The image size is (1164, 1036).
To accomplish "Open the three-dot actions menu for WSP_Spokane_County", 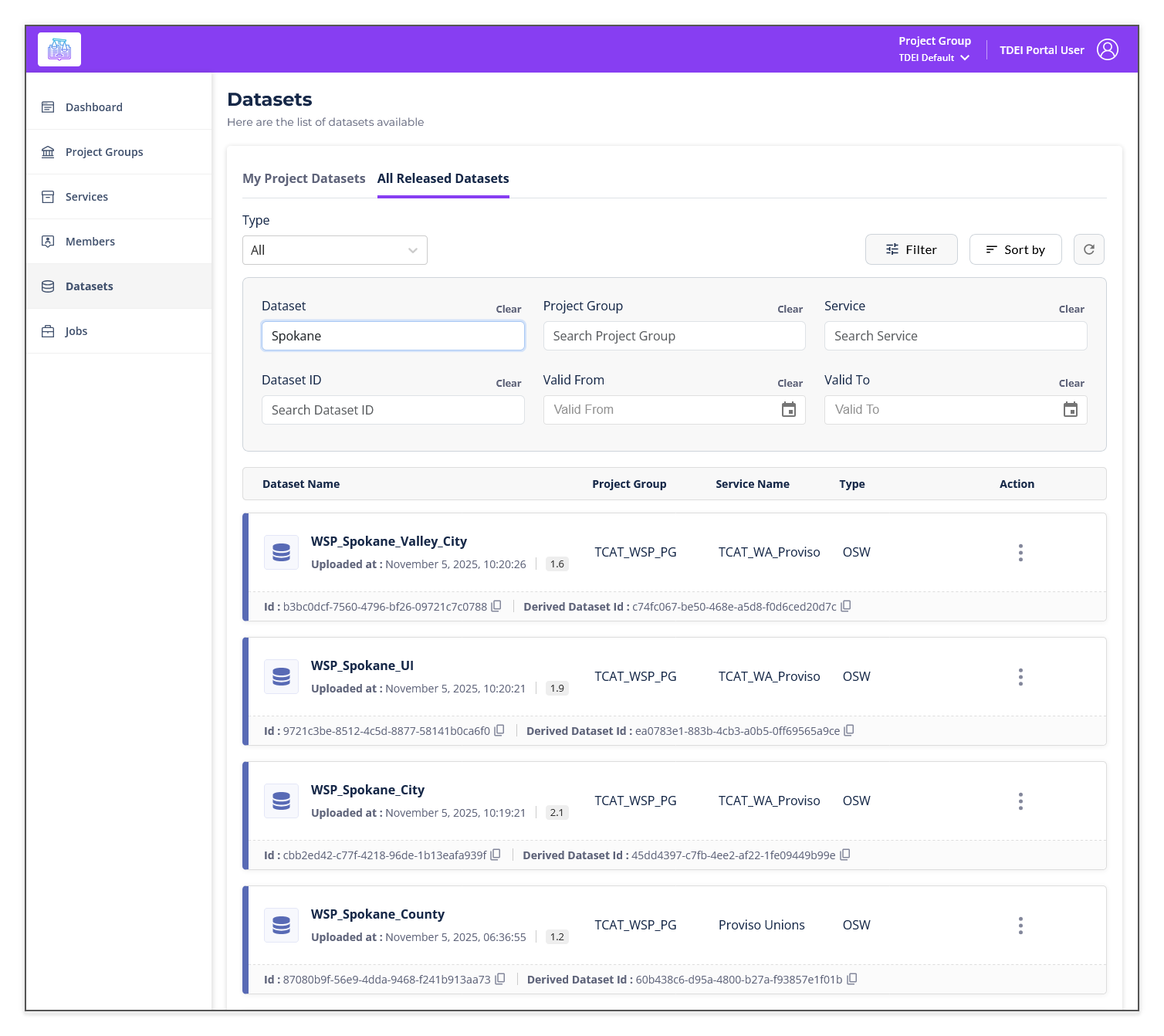I will click(x=1020, y=926).
